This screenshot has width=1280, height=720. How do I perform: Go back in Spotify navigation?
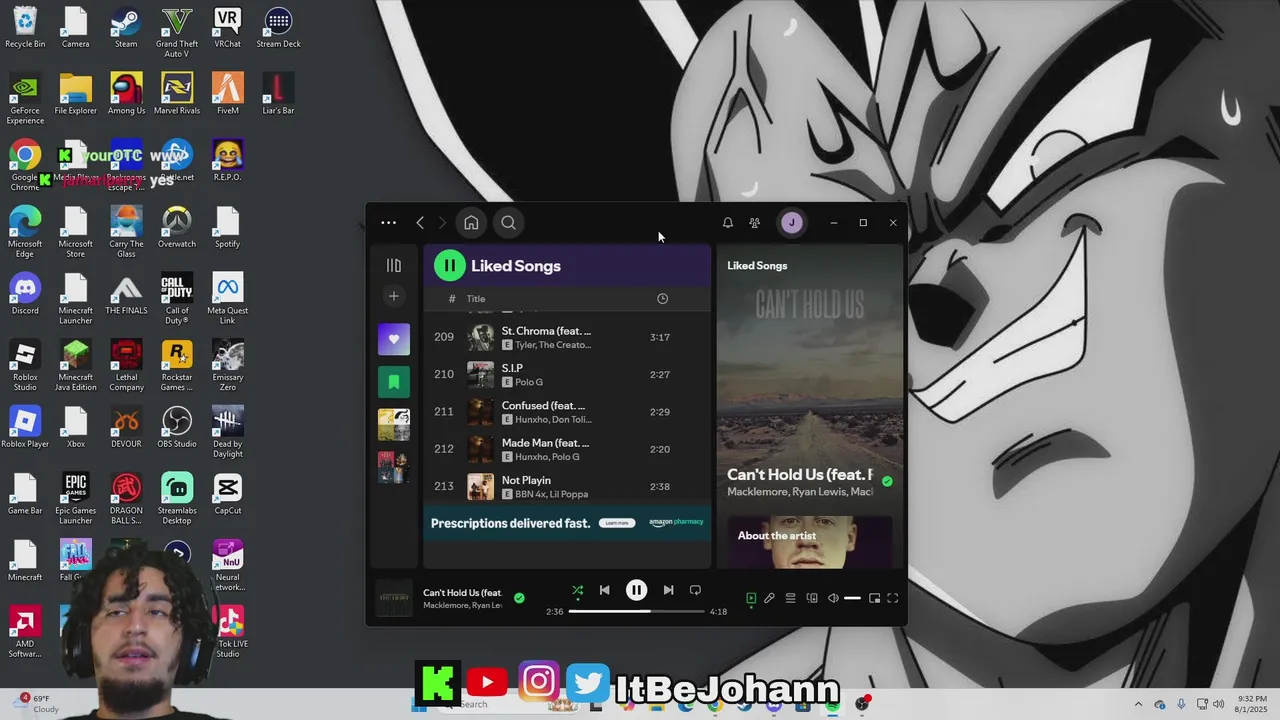[420, 223]
